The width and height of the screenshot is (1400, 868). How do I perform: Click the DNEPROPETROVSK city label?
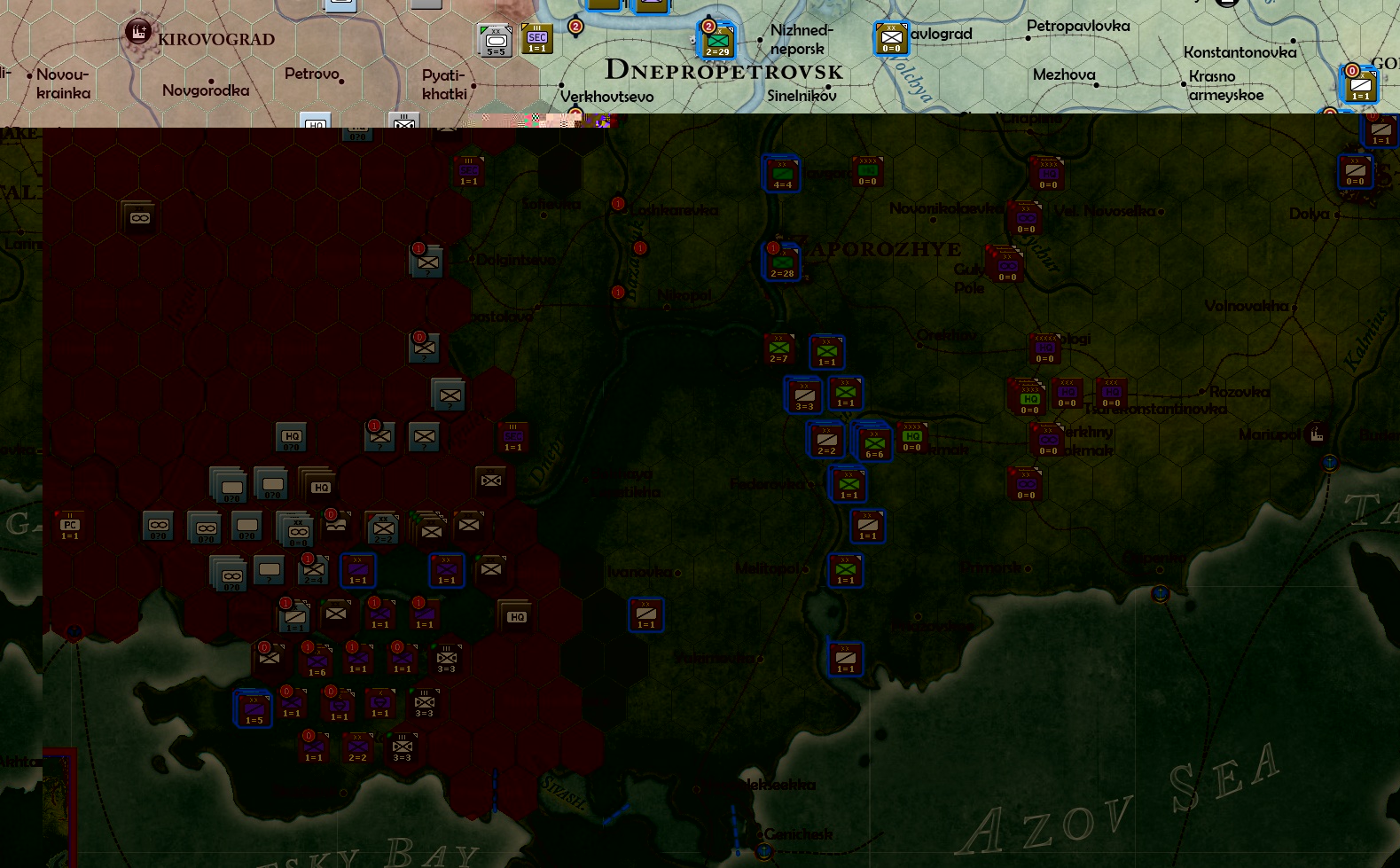(x=724, y=68)
